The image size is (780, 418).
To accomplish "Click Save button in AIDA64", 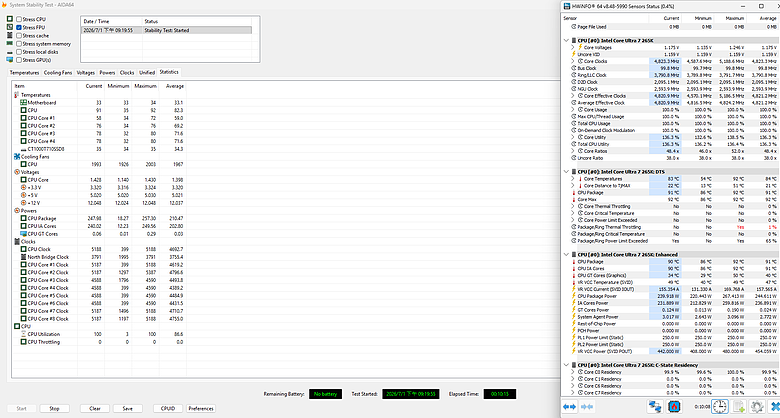I will coord(127,409).
